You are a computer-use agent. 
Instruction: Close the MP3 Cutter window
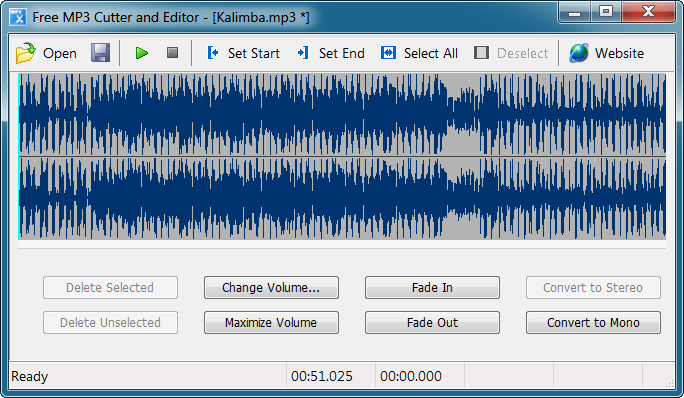[649, 12]
